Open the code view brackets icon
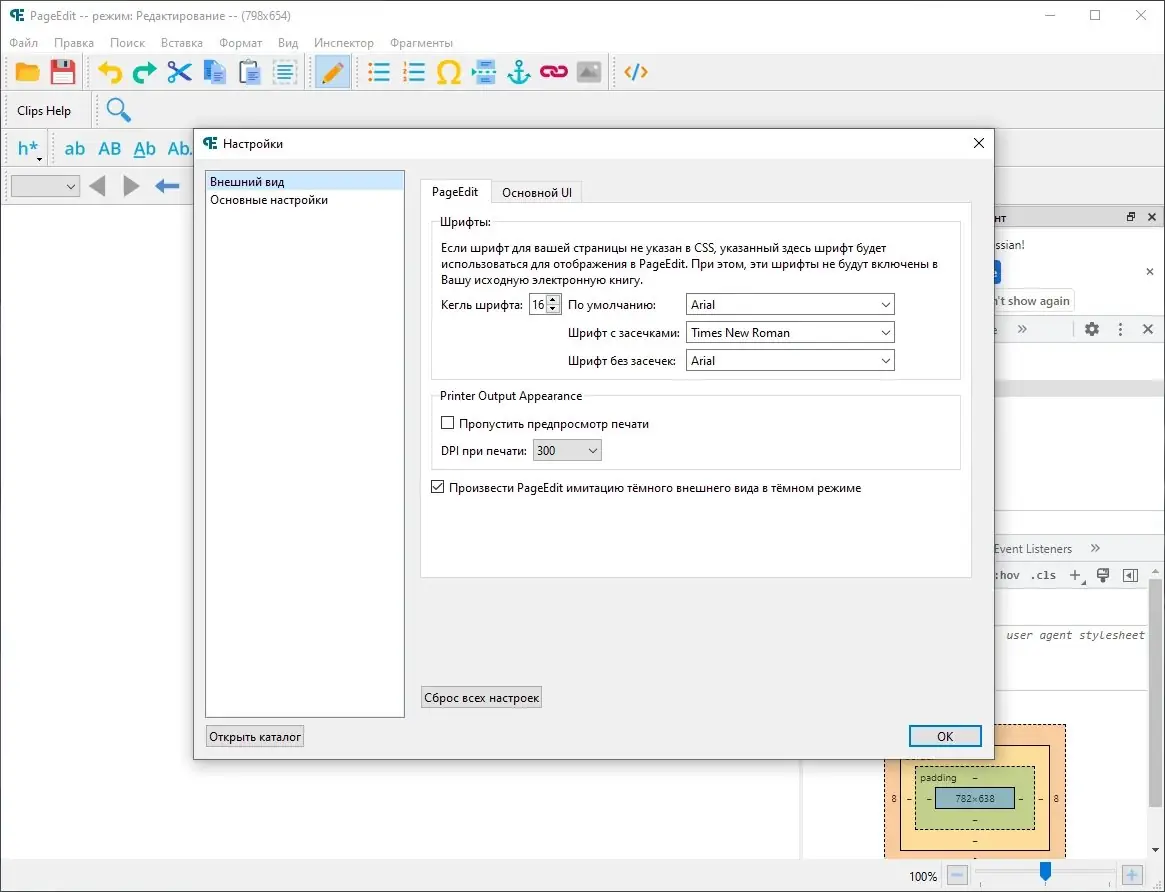The image size is (1165, 892). [x=636, y=72]
